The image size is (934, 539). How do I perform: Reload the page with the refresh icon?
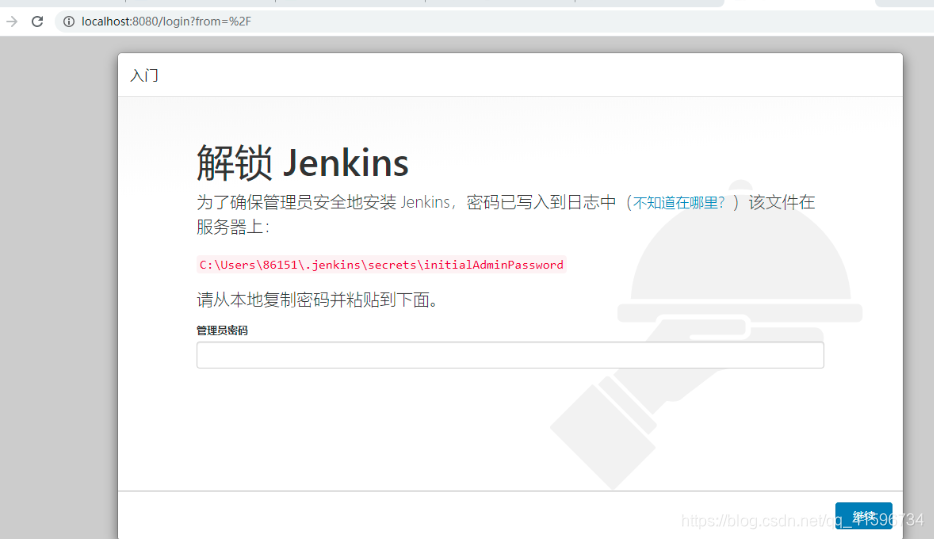point(38,21)
